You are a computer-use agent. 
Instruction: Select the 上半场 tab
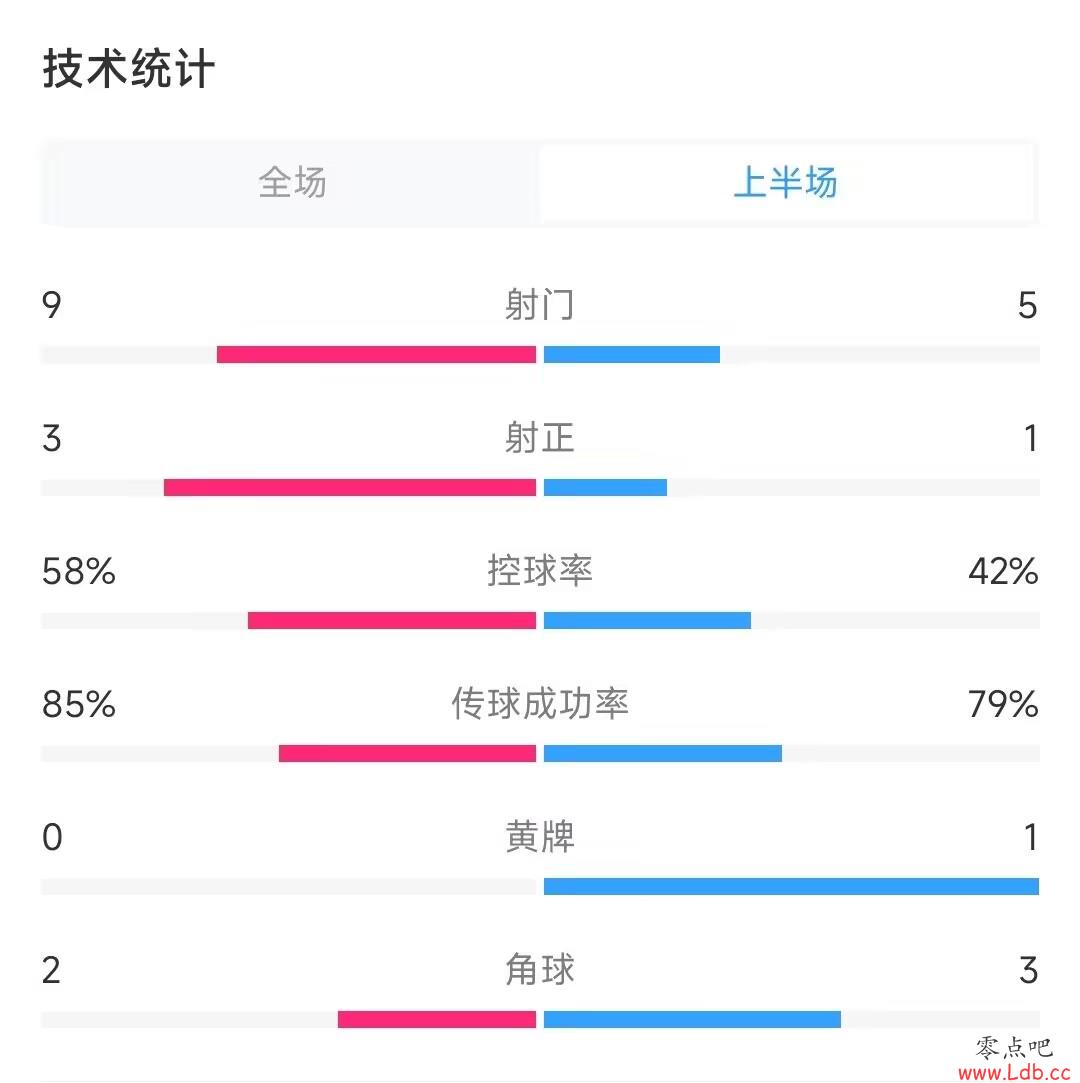pos(786,183)
